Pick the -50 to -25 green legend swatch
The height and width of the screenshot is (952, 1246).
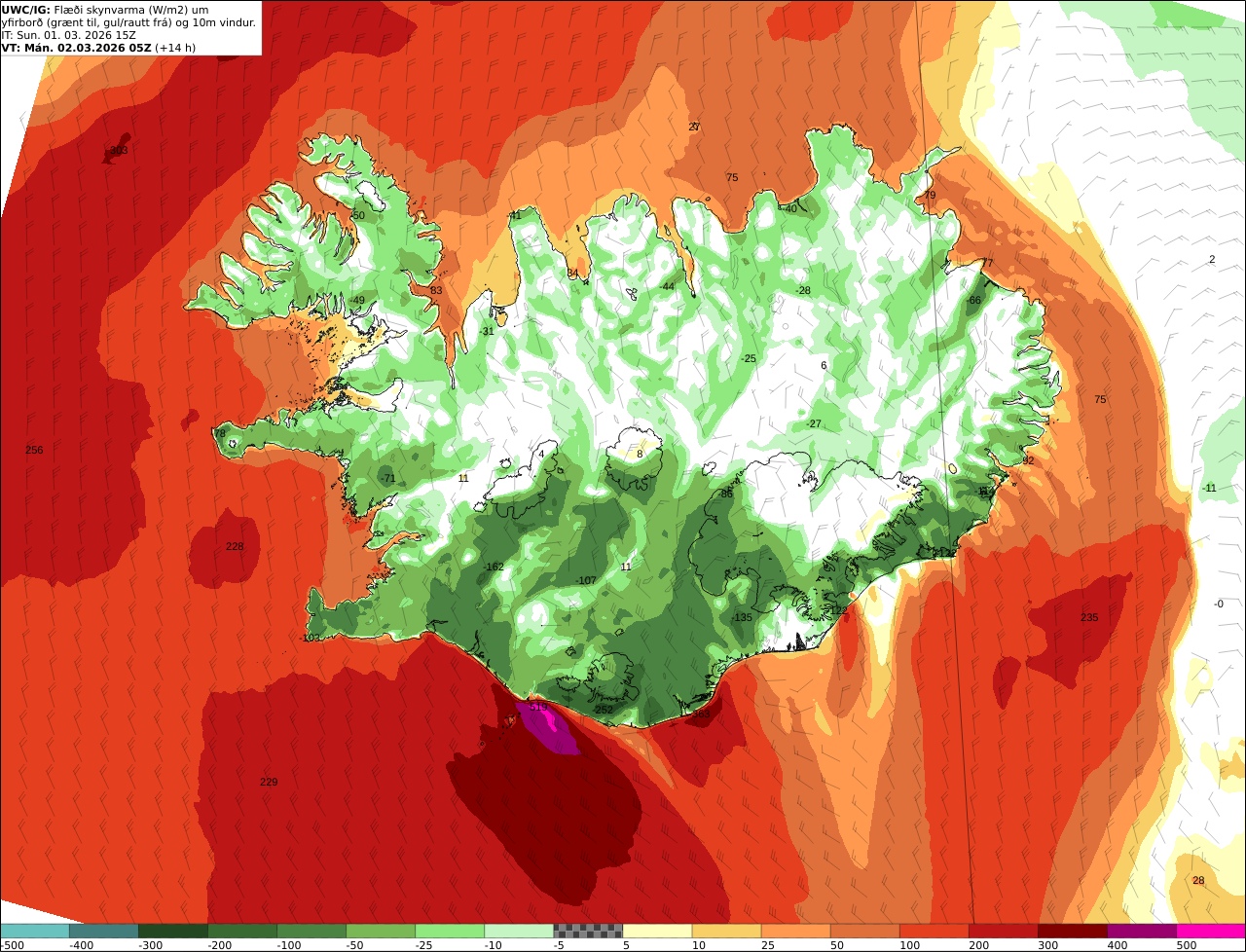(381, 931)
